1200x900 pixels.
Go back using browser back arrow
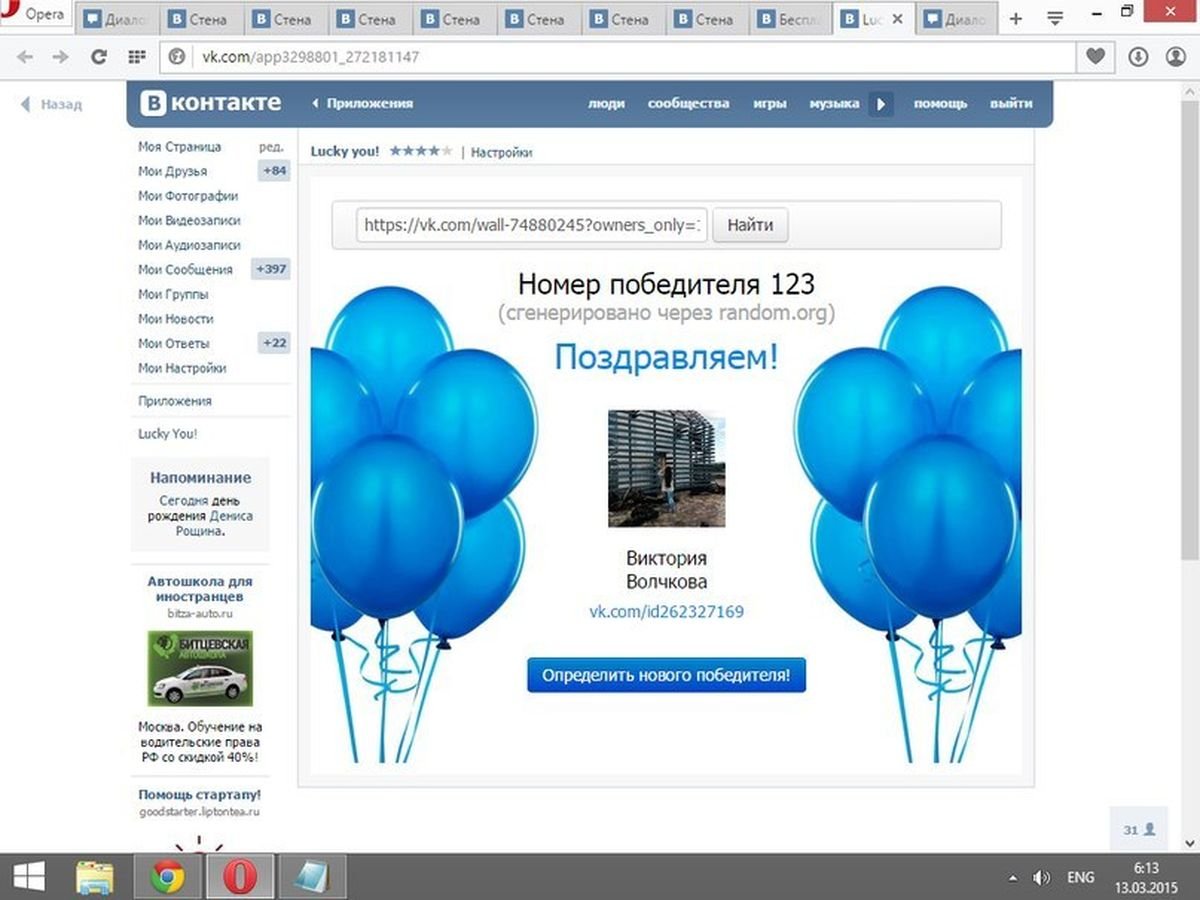[24, 58]
